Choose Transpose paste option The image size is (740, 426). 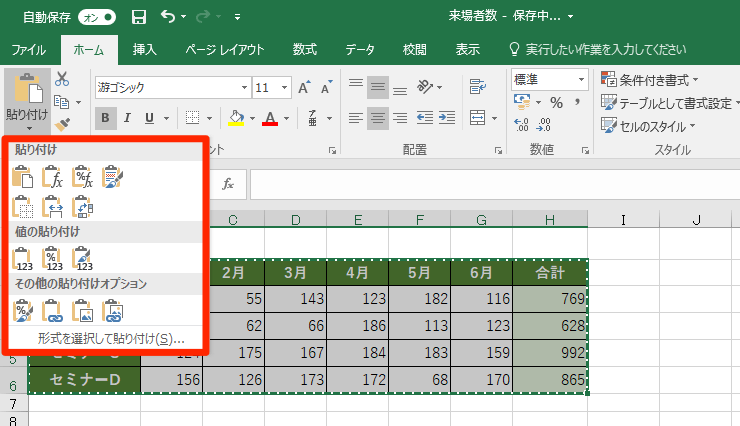tap(83, 207)
